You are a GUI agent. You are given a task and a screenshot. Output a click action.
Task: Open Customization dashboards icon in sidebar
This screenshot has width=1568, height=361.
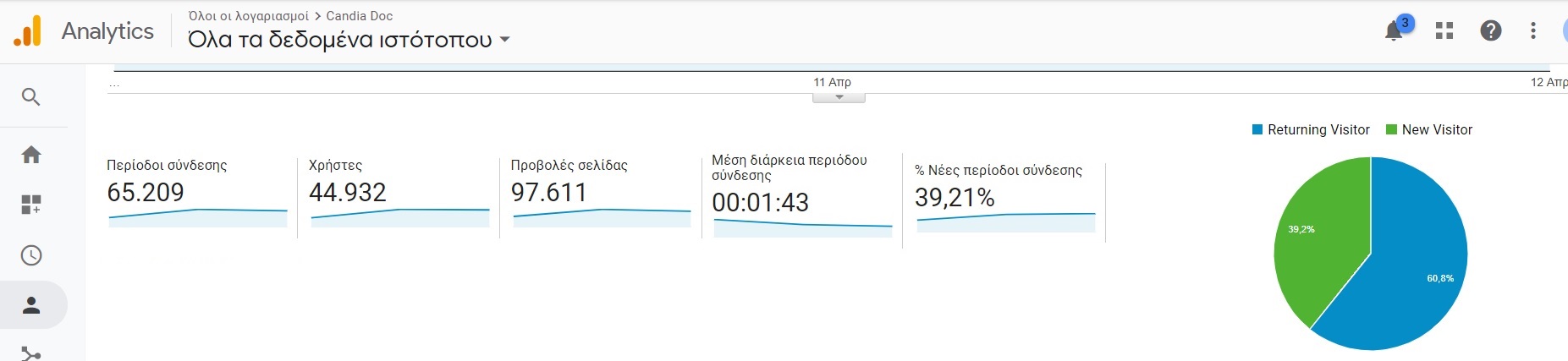tap(31, 205)
